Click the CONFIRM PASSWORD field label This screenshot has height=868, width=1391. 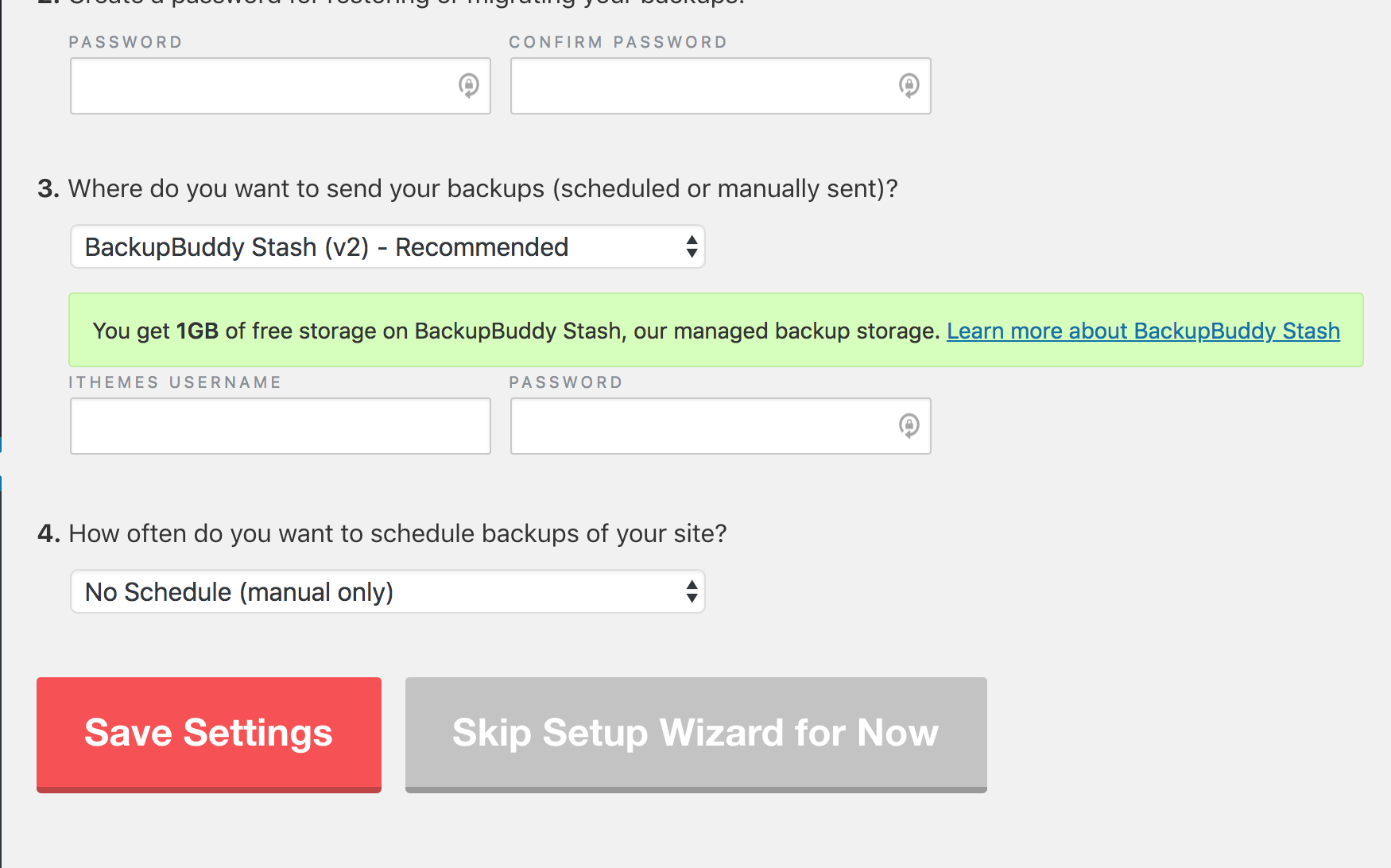(618, 42)
